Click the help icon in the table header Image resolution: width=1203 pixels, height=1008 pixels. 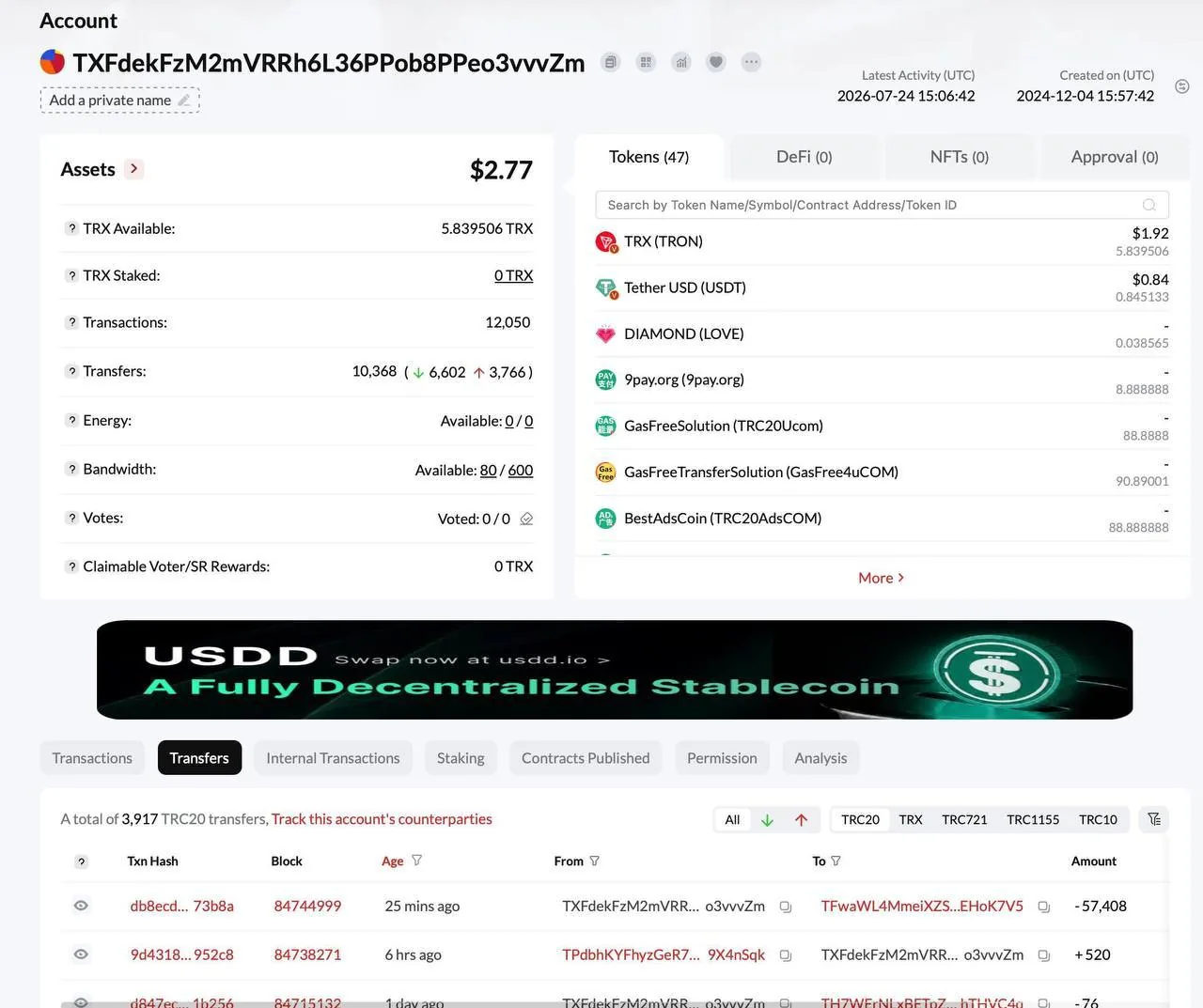click(x=81, y=861)
